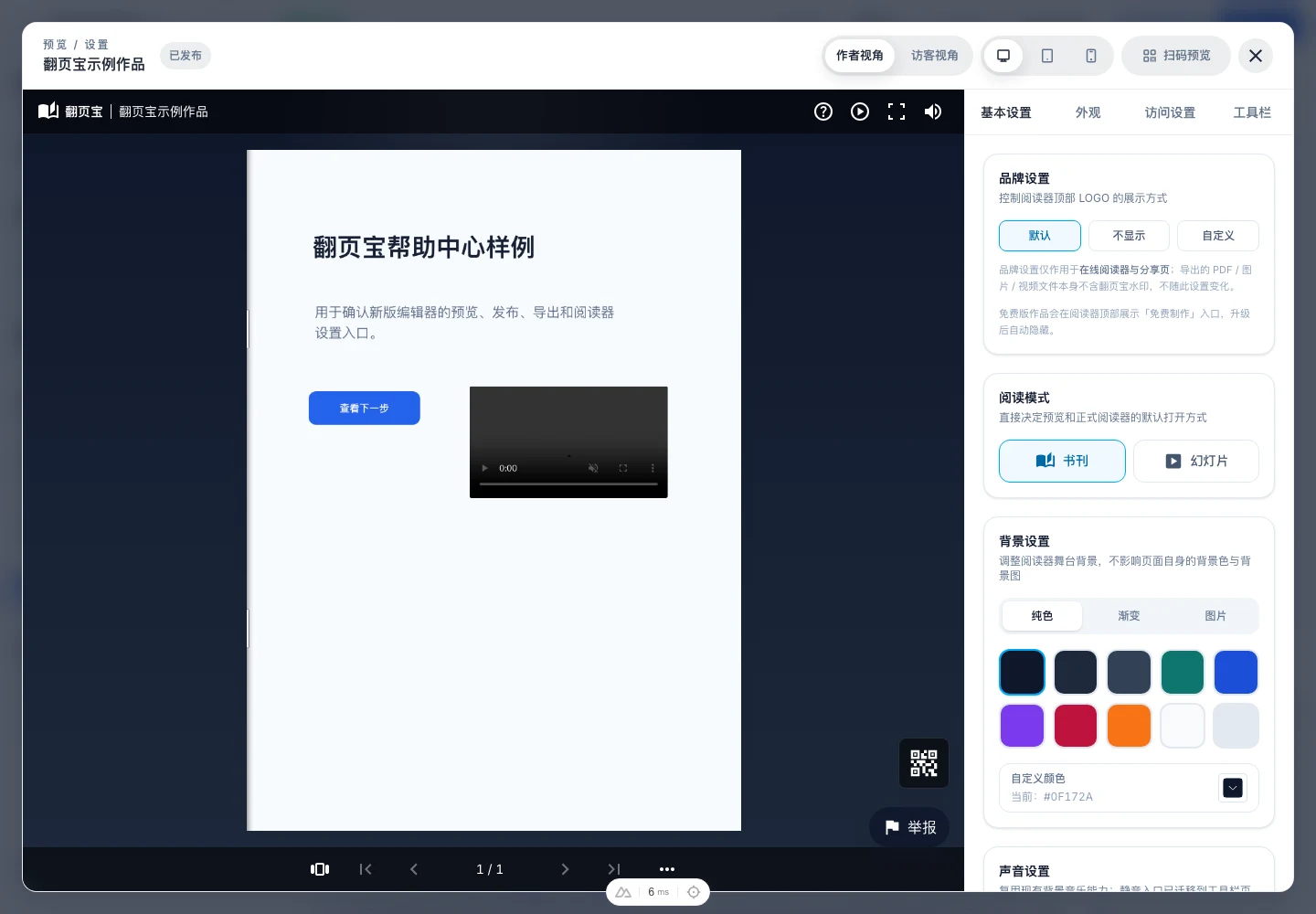1316x914 pixels.
Task: Select 不显示 brand logo option
Action: click(1129, 236)
